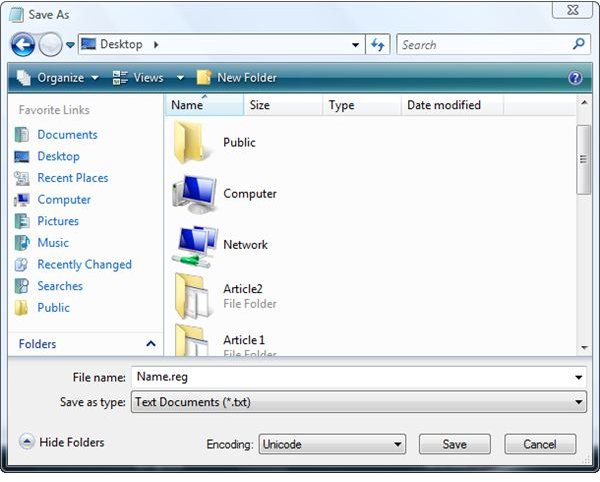Select the Article 1 folder icon

[x=192, y=340]
